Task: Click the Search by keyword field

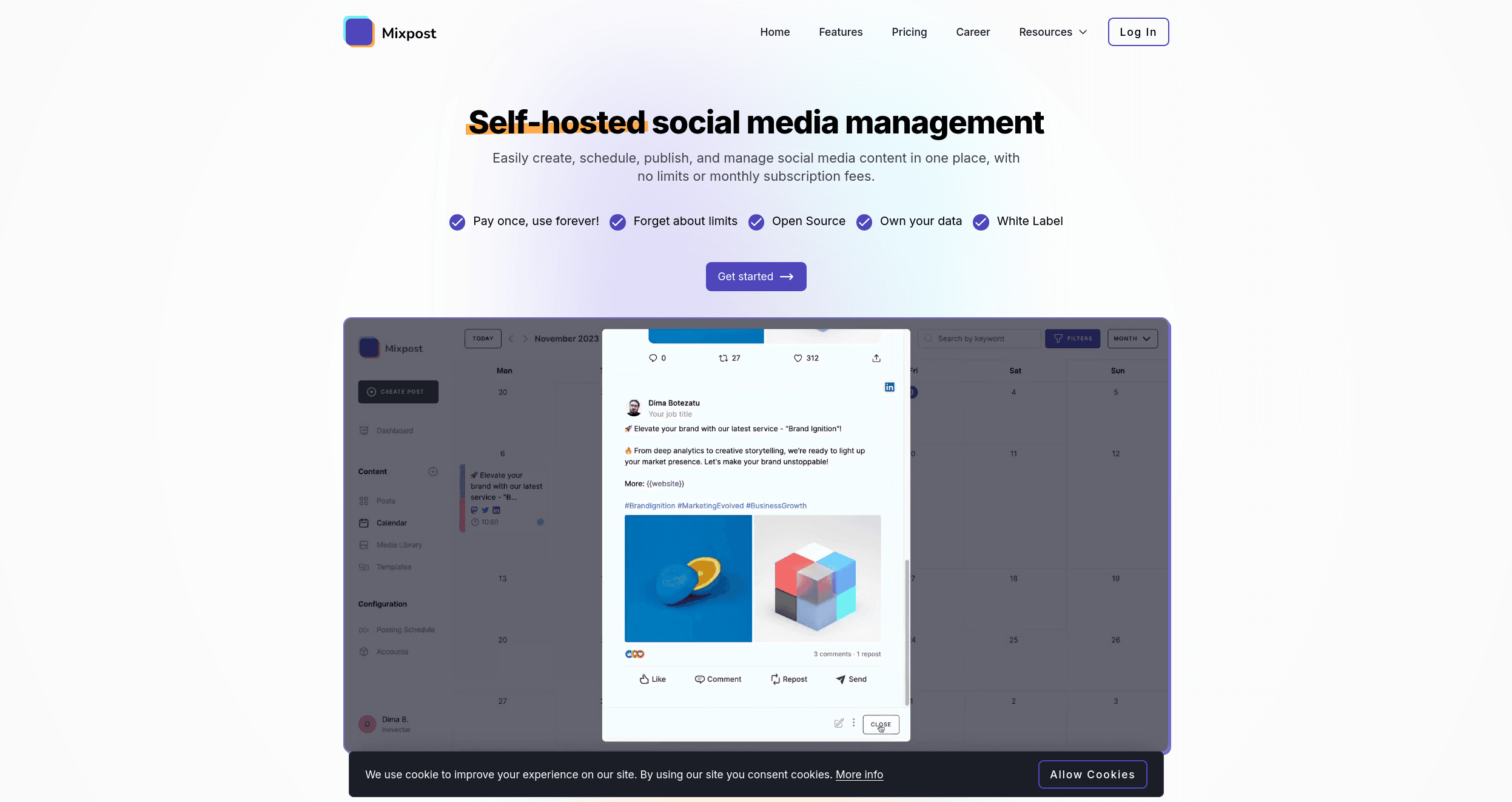Action: (x=980, y=339)
